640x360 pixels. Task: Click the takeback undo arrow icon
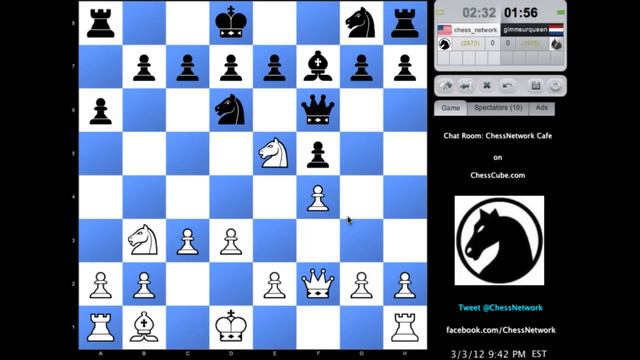tap(507, 86)
